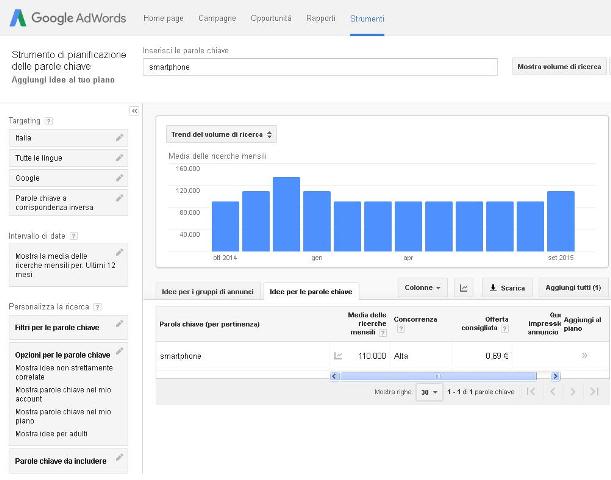Image resolution: width=611 pixels, height=480 pixels.
Task: Go to last page pagination icon
Action: click(x=594, y=392)
